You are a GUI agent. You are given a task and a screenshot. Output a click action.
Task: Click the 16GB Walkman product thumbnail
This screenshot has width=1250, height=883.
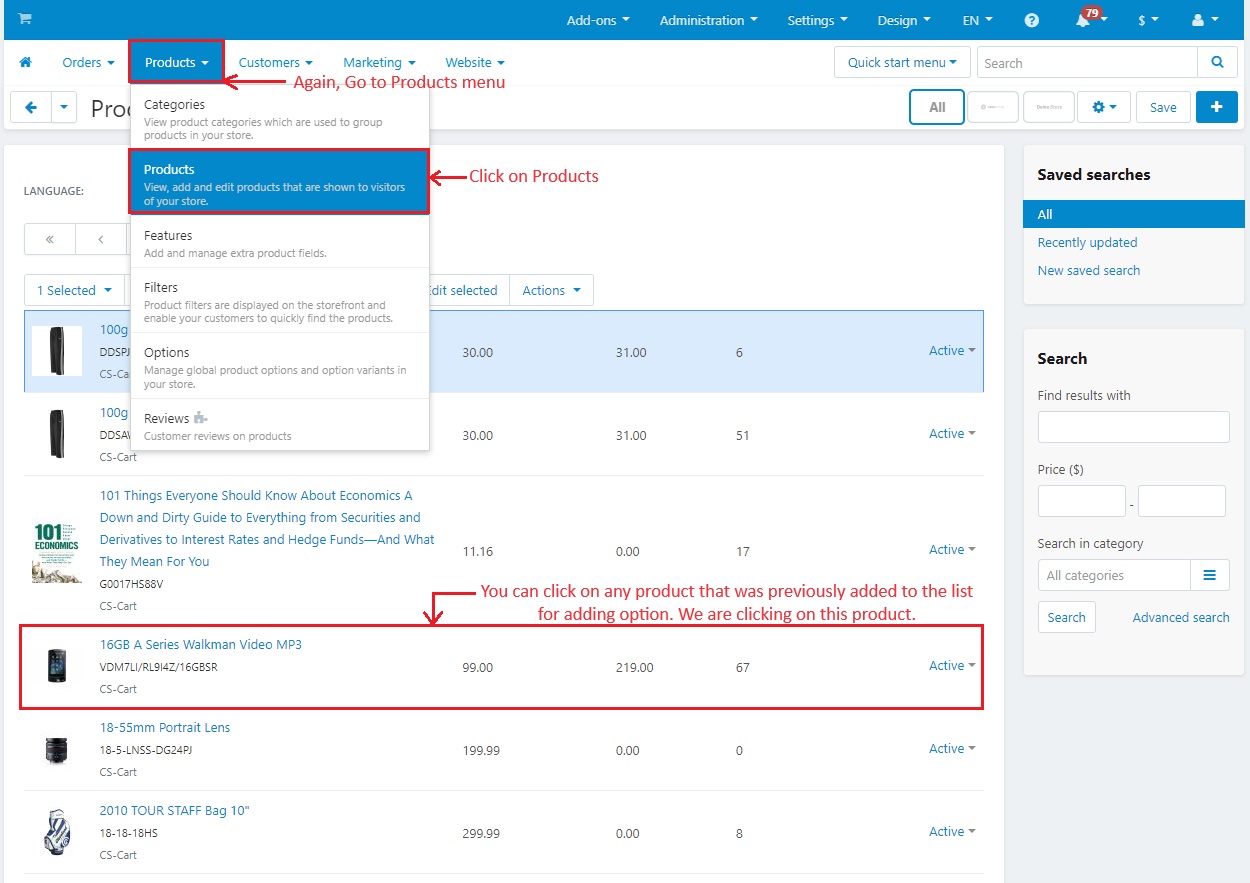(57, 666)
